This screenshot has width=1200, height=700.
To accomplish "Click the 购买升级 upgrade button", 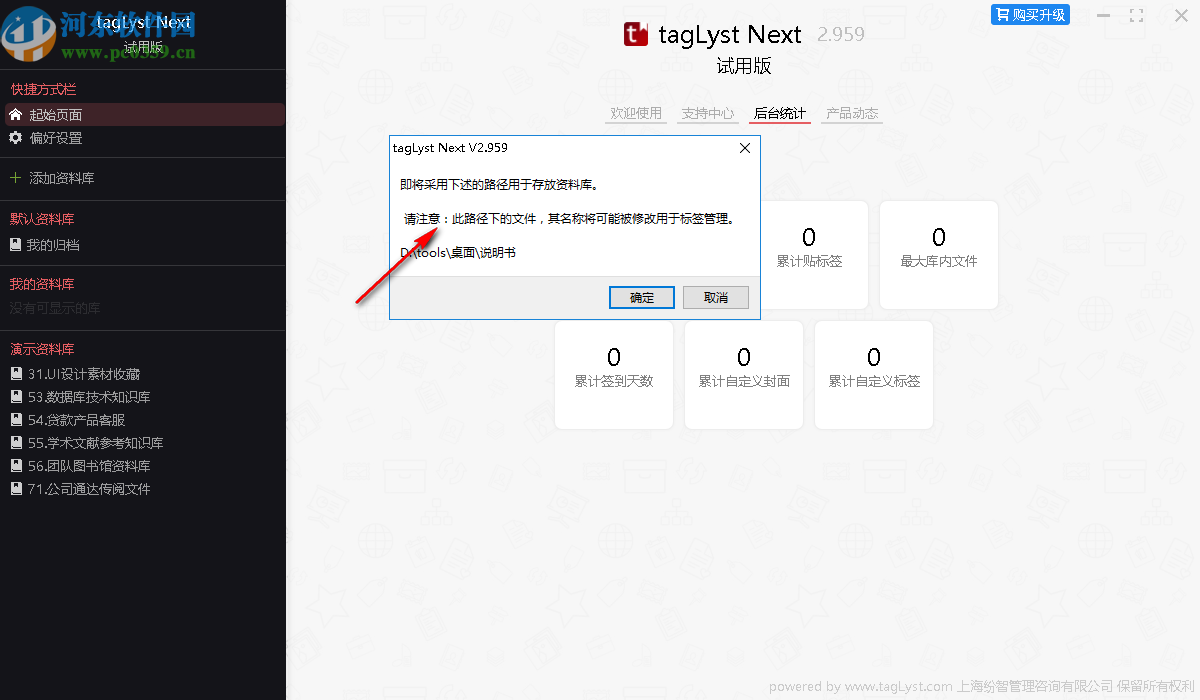I will [1030, 14].
